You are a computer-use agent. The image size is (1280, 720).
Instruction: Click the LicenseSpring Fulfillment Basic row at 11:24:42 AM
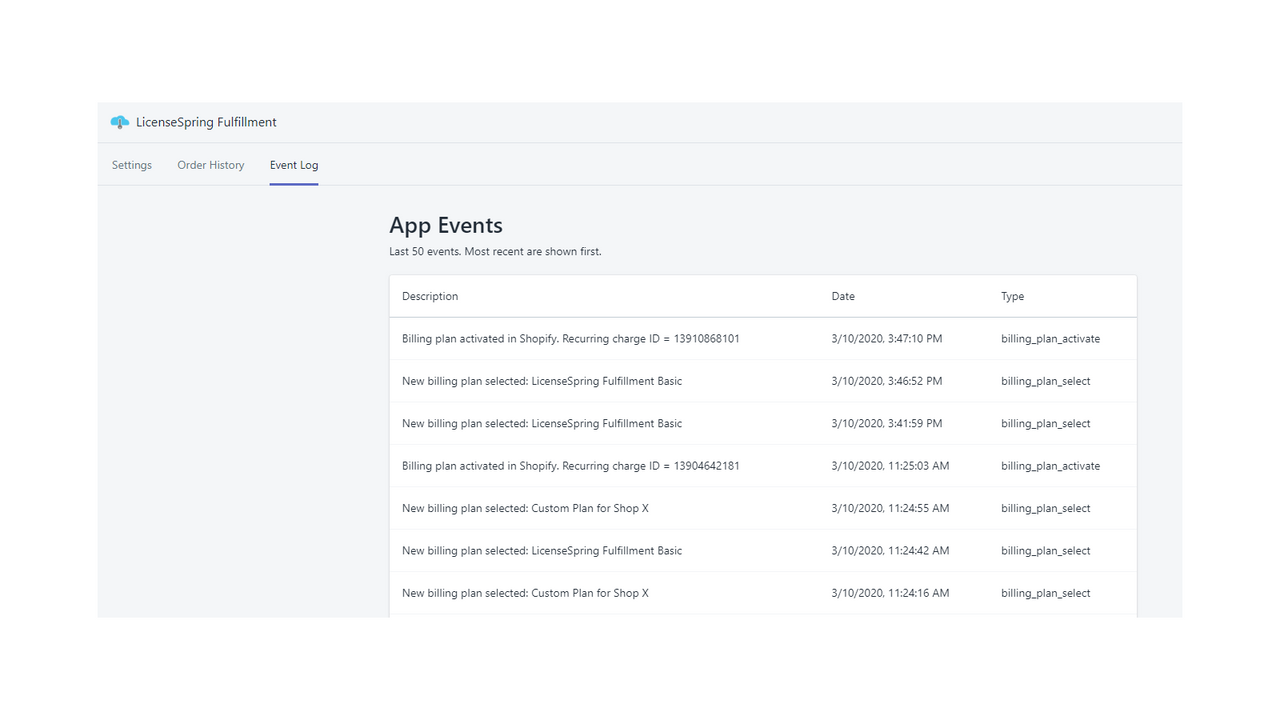pos(541,550)
